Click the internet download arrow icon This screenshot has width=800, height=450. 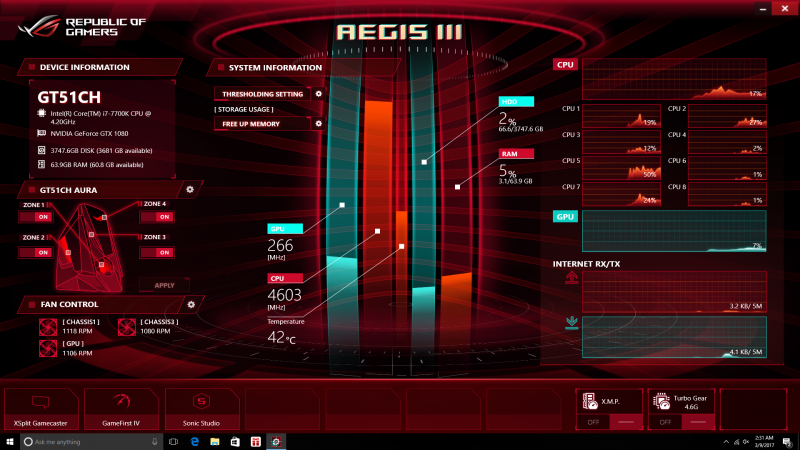coord(571,322)
